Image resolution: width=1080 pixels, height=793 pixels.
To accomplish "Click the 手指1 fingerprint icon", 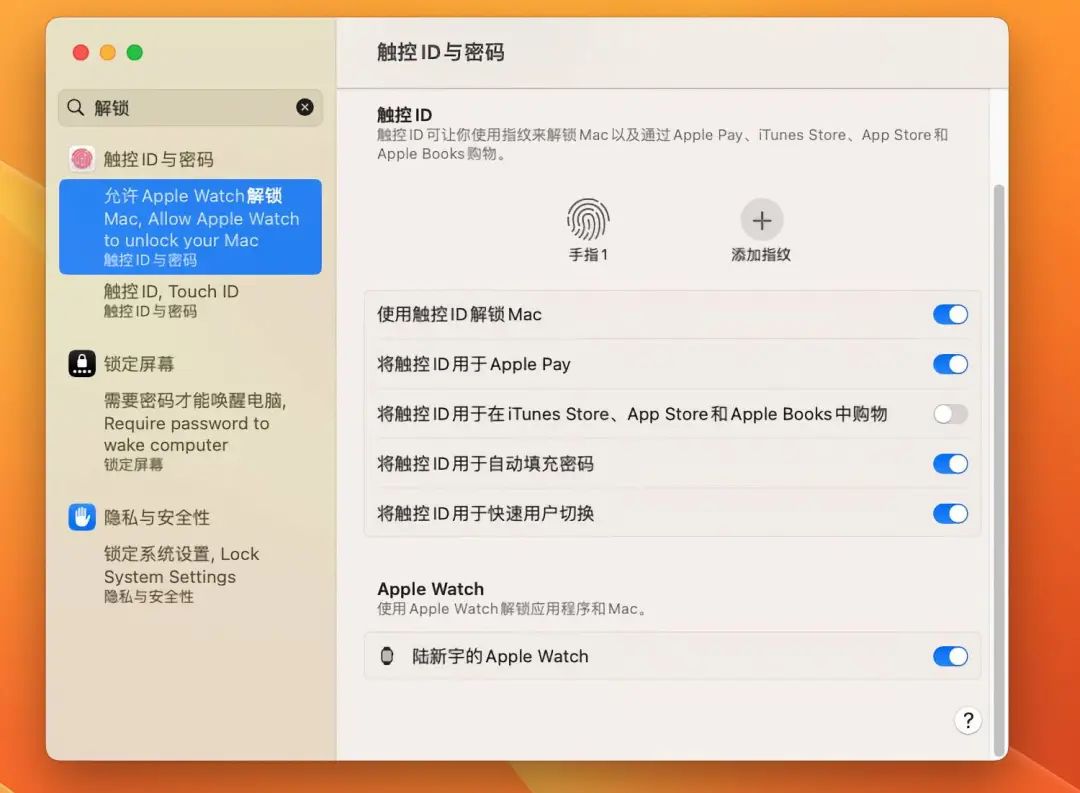I will [588, 219].
